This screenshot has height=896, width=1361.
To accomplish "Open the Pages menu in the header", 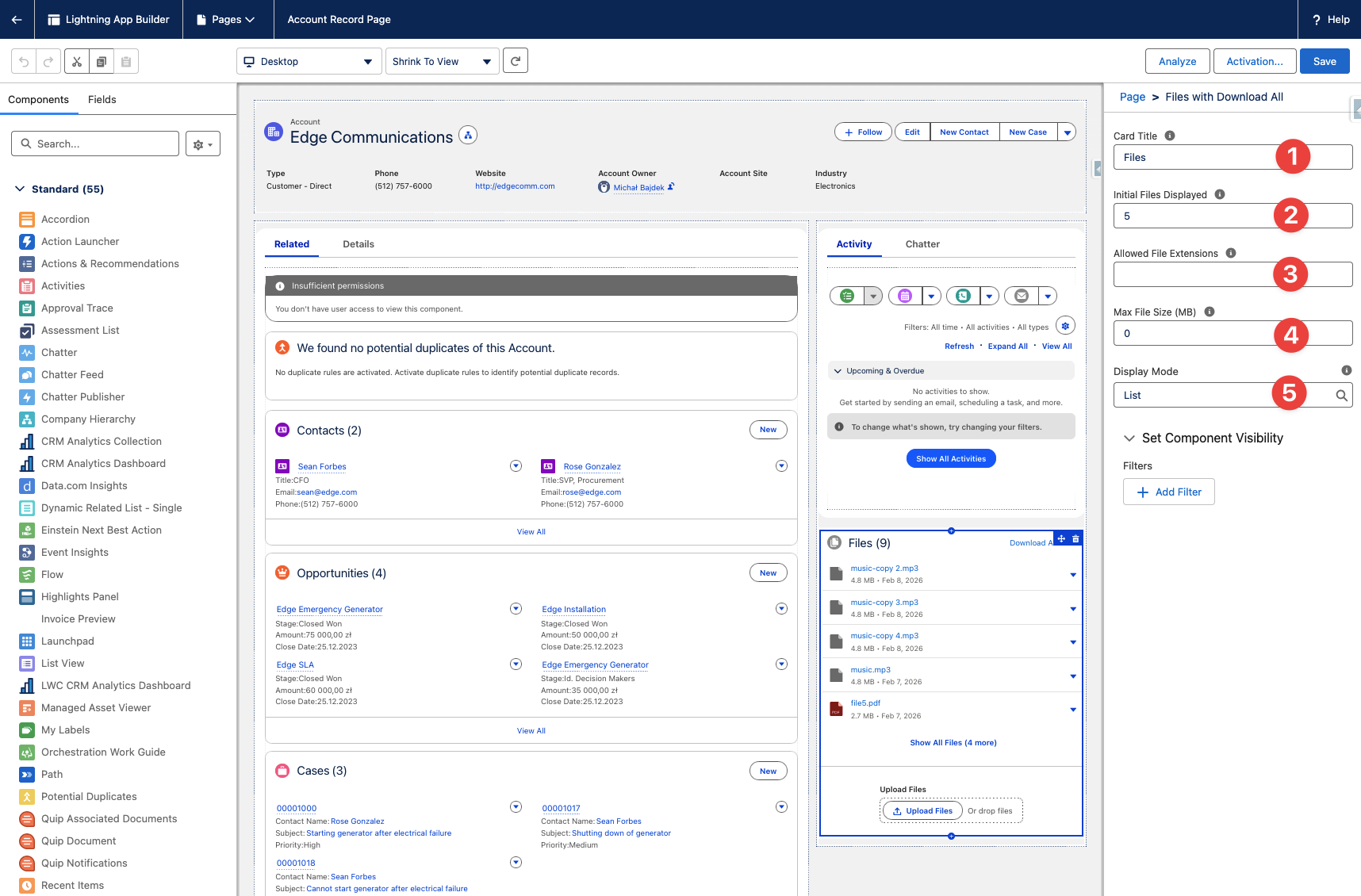I will (x=228, y=19).
